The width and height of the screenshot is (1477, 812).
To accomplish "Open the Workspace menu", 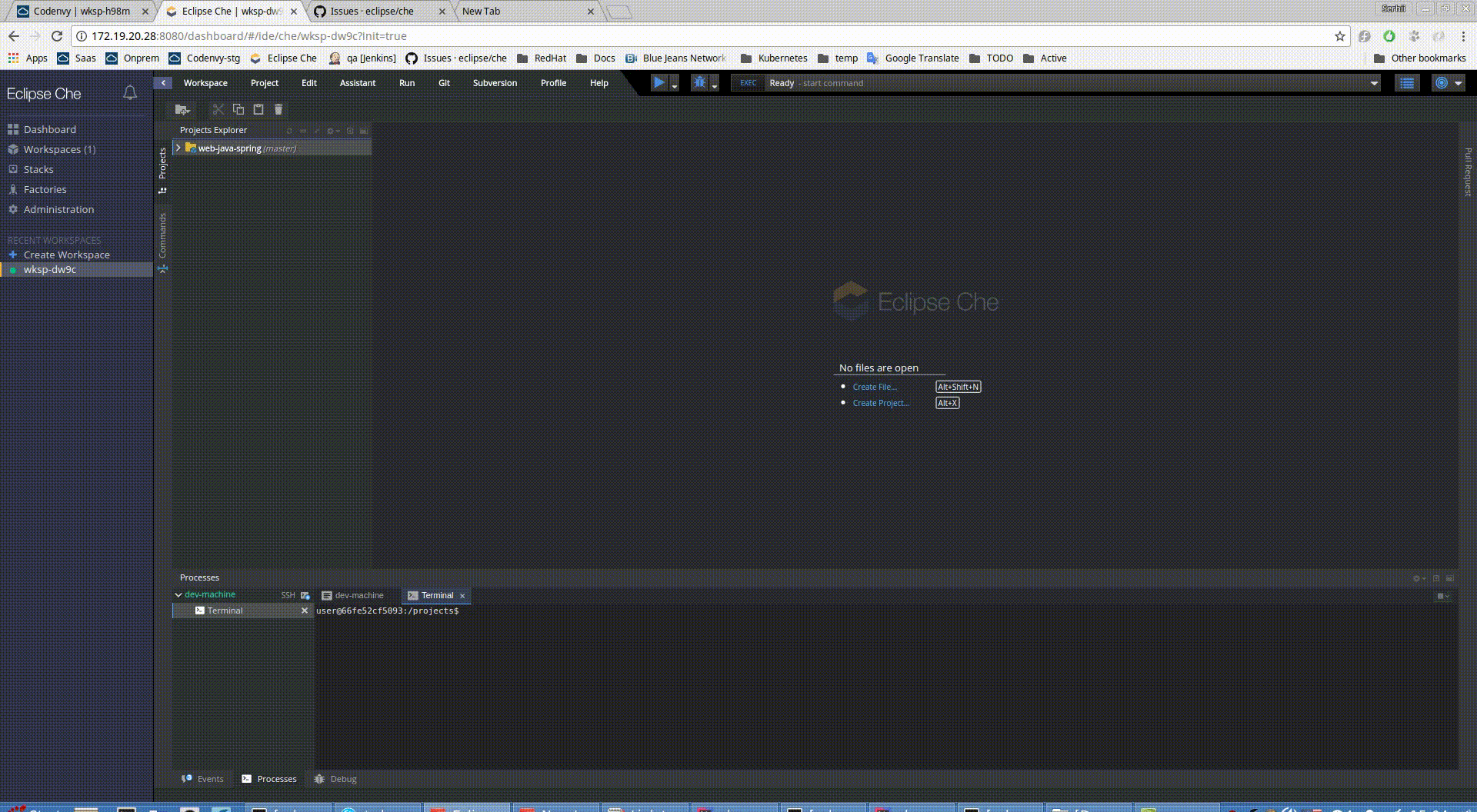I will [x=205, y=83].
